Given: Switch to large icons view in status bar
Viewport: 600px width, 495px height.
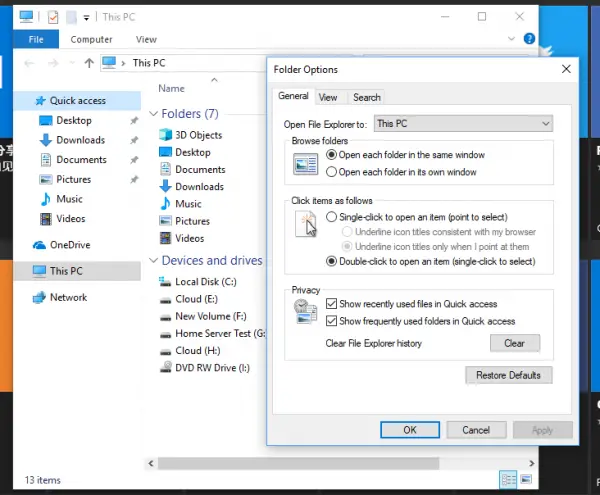Looking at the screenshot, I should click(x=527, y=479).
